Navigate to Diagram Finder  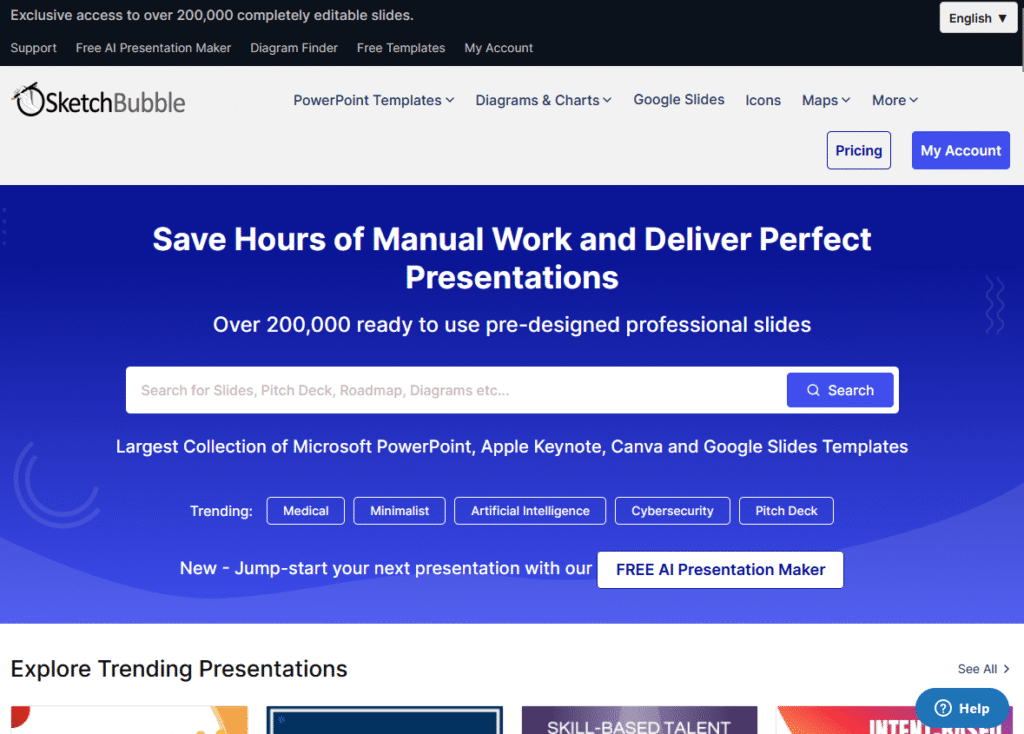[x=294, y=48]
